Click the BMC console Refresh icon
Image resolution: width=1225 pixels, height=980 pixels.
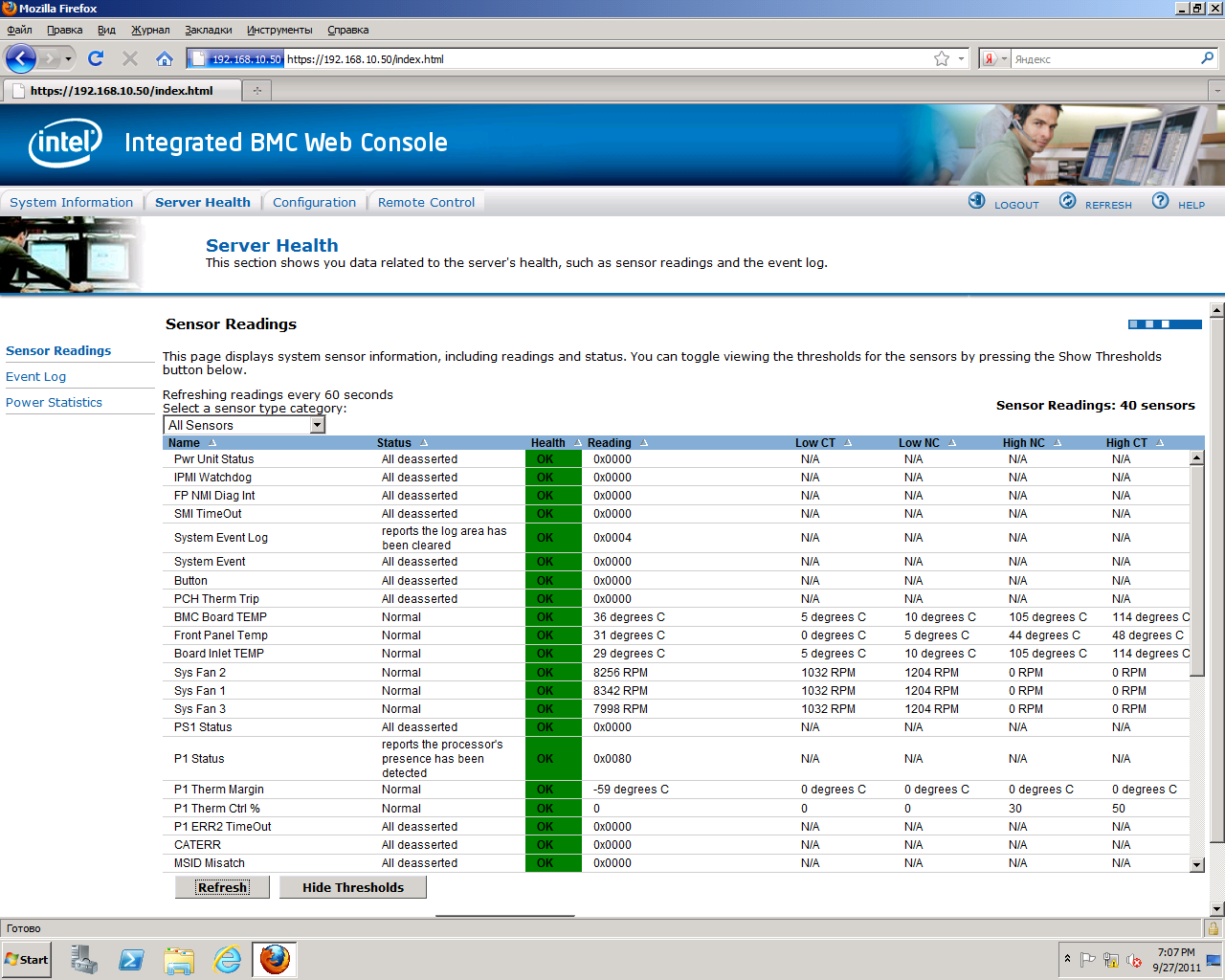point(1068,201)
